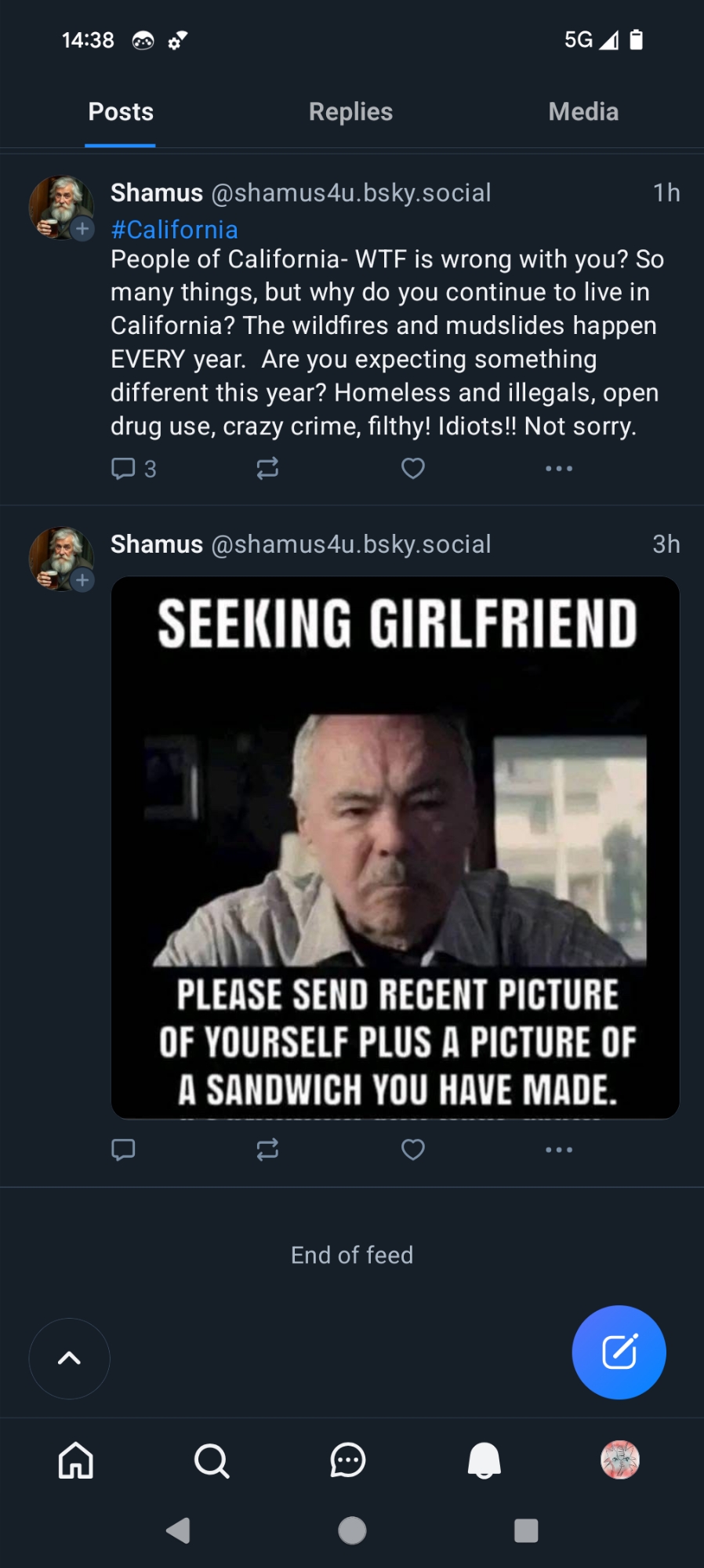Open the #California hashtag link
This screenshot has height=1568, width=704.
click(174, 230)
